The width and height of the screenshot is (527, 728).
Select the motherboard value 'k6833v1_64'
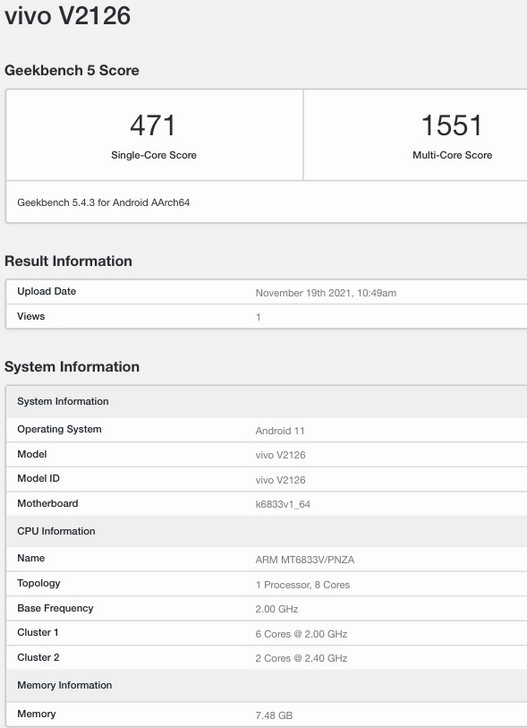(283, 505)
